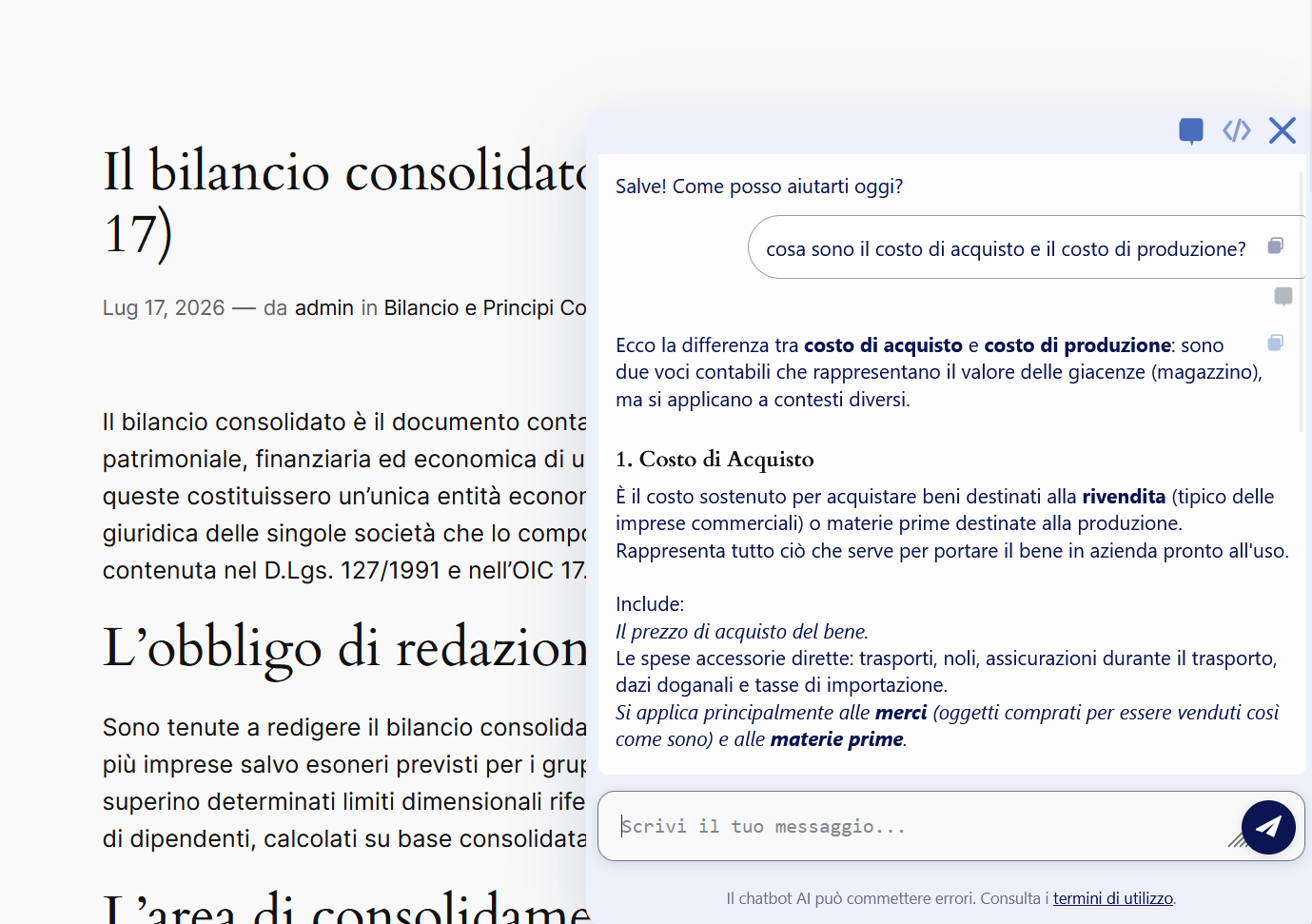Open the embed code icon in chat header
Image resolution: width=1312 pixels, height=924 pixels.
[x=1237, y=130]
